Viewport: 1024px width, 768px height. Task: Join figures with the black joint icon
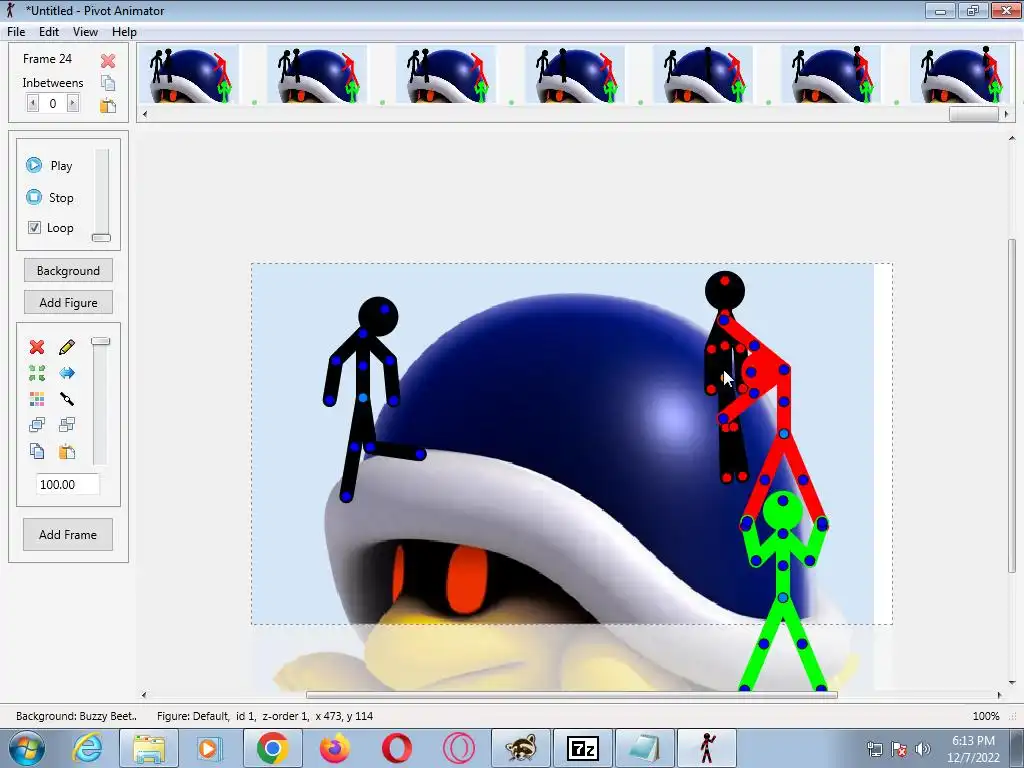coord(67,398)
